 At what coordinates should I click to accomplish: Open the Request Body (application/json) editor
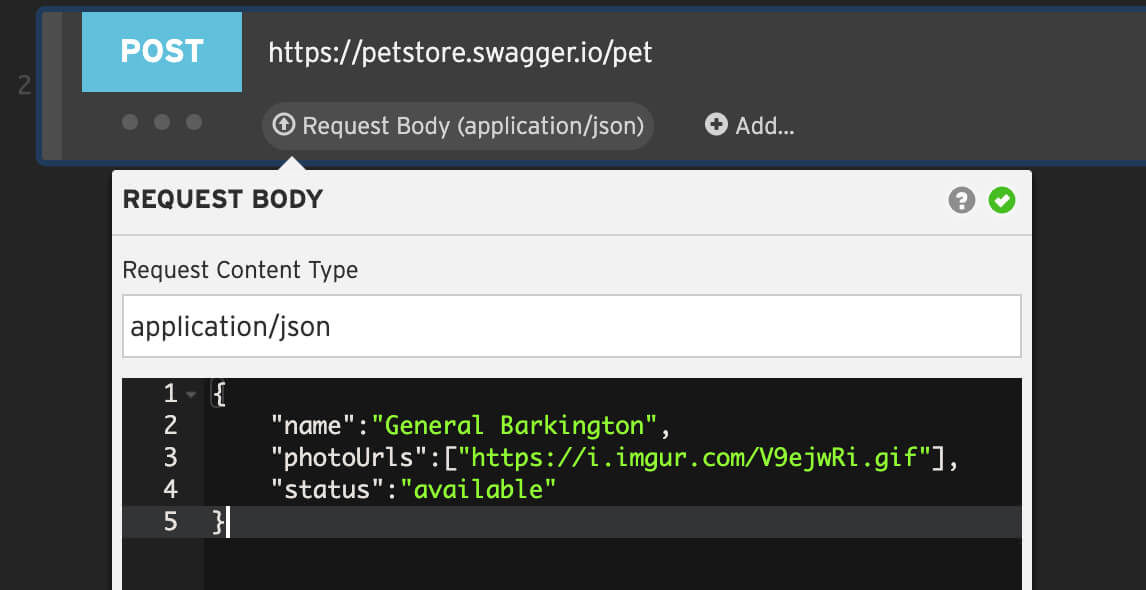coord(457,125)
